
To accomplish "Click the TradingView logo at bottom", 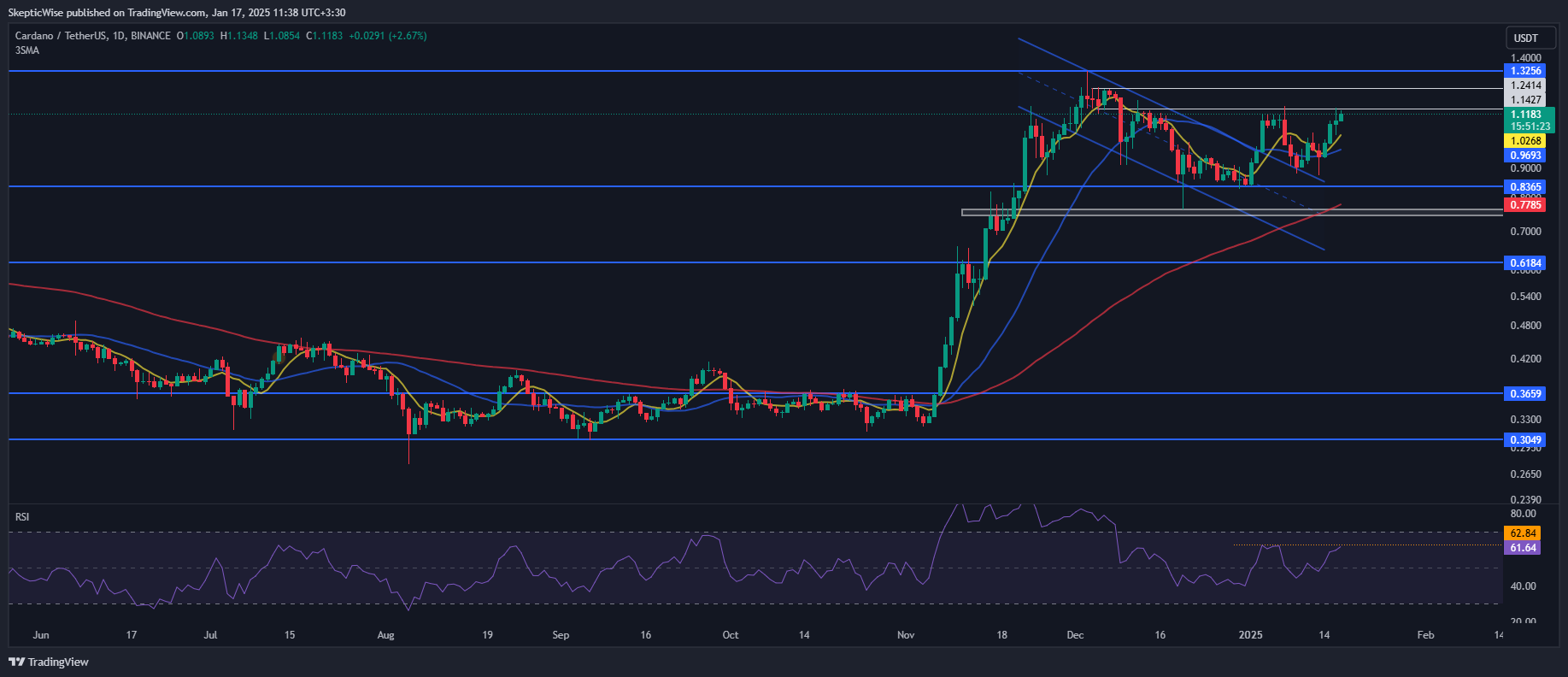I will click(x=49, y=662).
